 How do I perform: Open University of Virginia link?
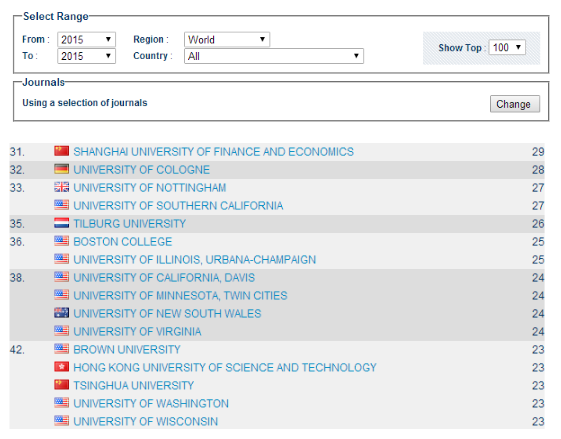[x=137, y=331]
